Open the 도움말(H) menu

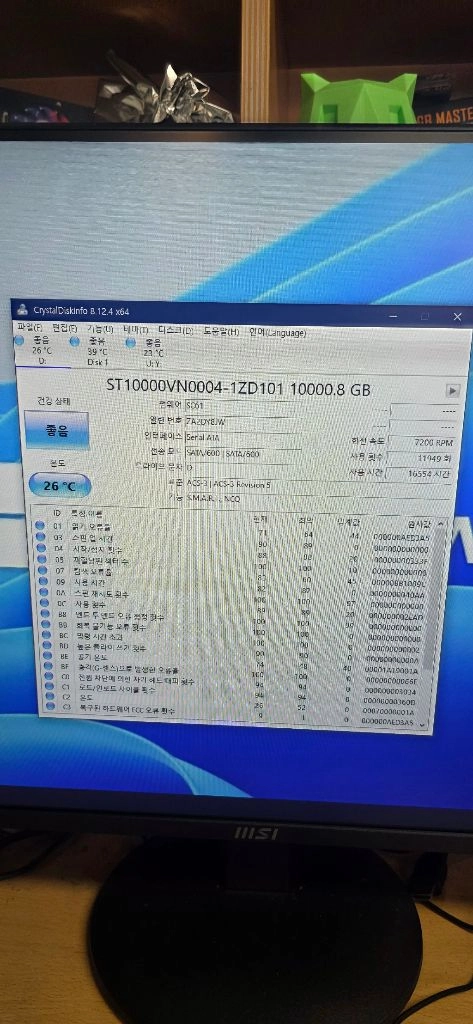point(221,331)
